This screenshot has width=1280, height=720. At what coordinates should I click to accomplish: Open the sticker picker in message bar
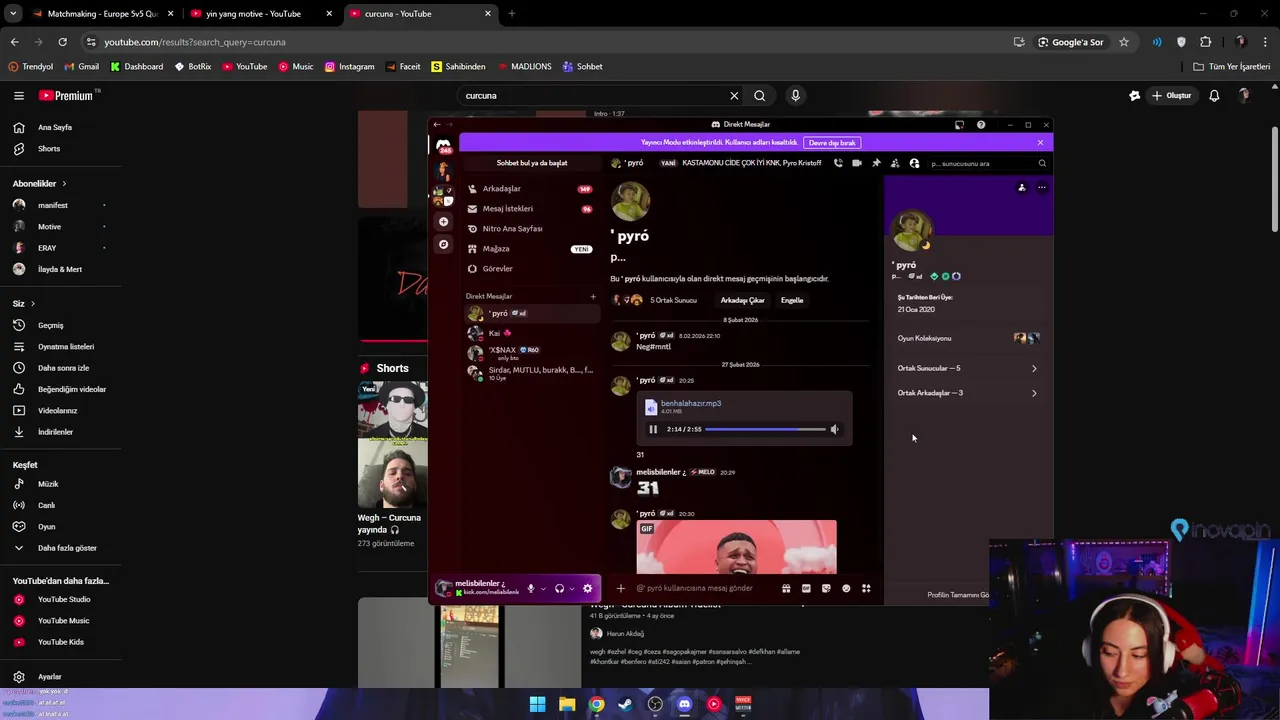click(x=826, y=588)
